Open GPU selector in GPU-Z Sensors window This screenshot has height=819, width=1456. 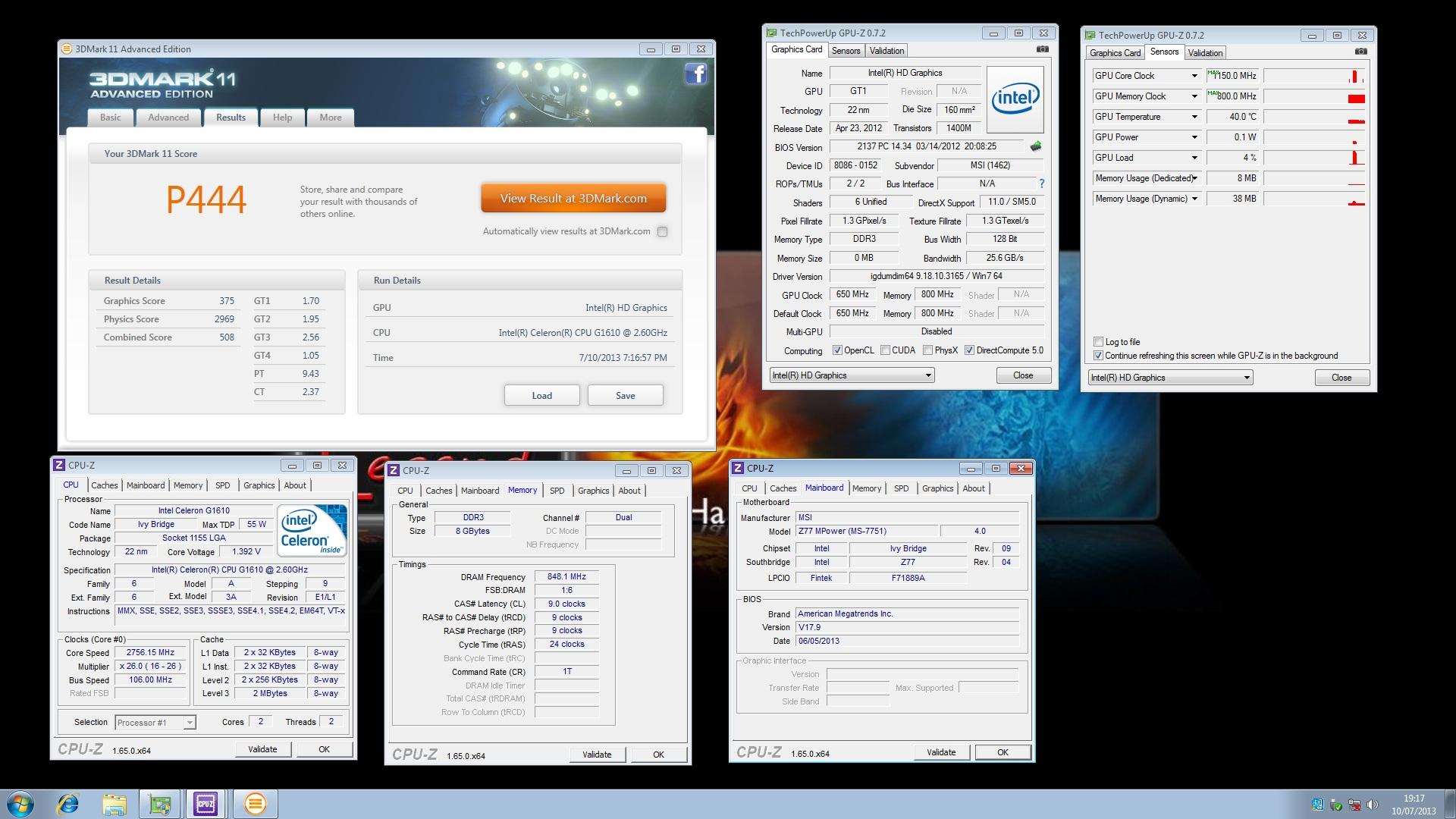pyautogui.click(x=1170, y=378)
